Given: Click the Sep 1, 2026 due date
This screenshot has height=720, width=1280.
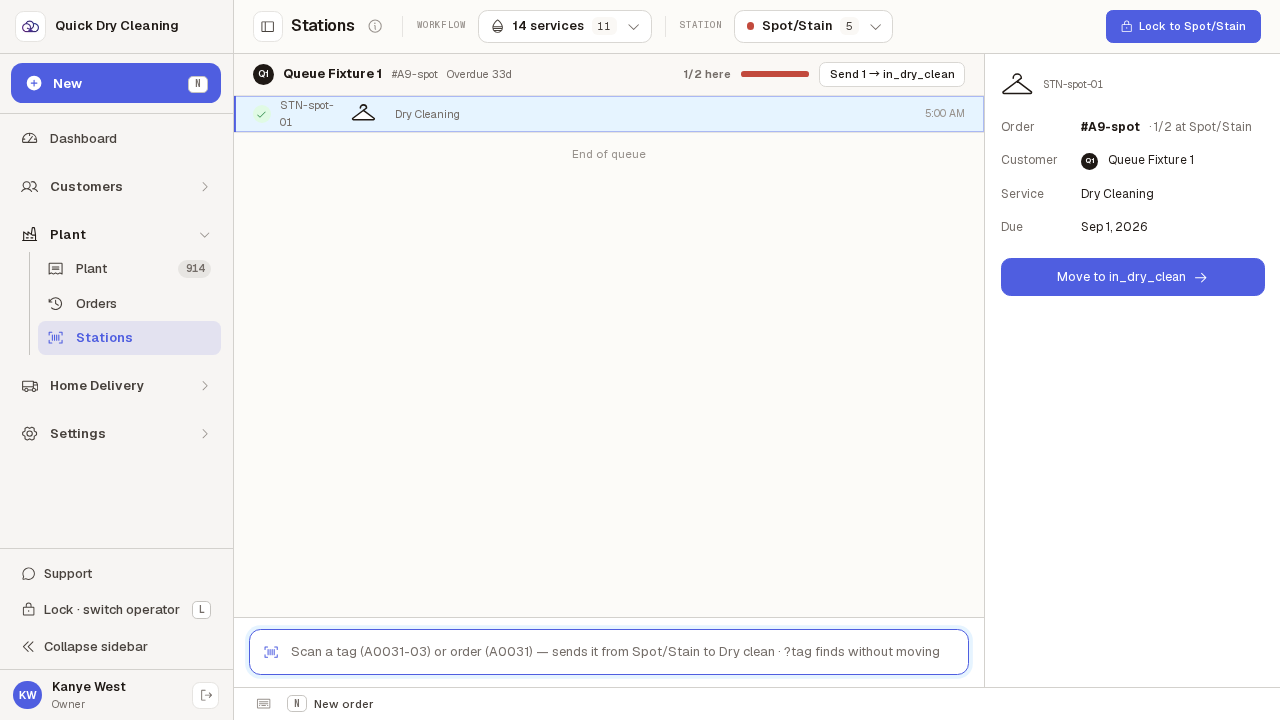Looking at the screenshot, I should pyautogui.click(x=1114, y=227).
